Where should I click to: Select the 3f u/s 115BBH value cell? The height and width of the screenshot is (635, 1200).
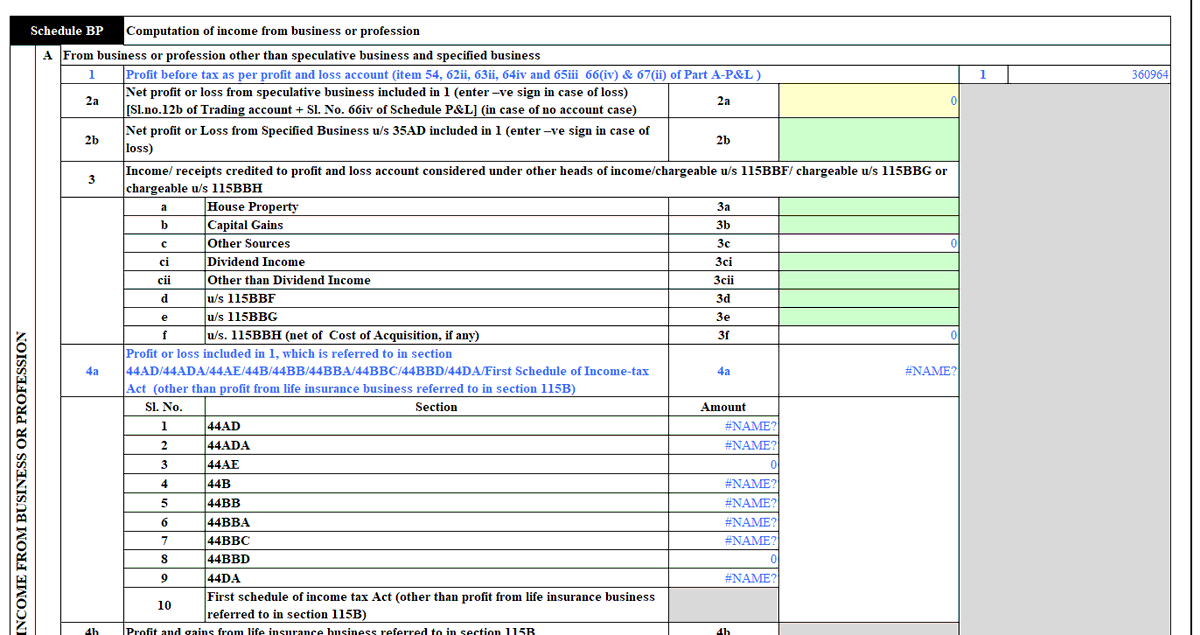[869, 335]
